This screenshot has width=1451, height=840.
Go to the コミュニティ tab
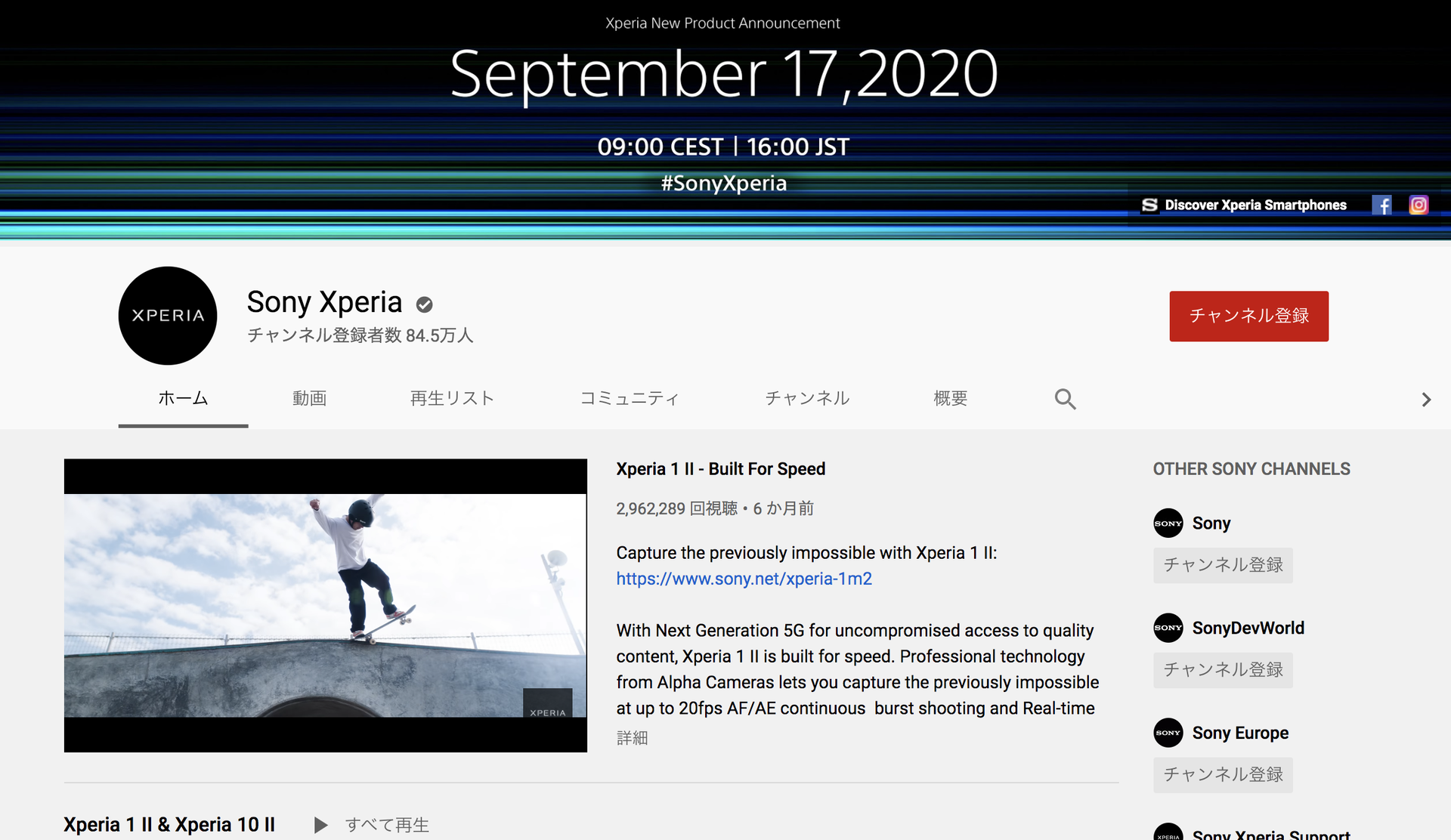point(630,398)
